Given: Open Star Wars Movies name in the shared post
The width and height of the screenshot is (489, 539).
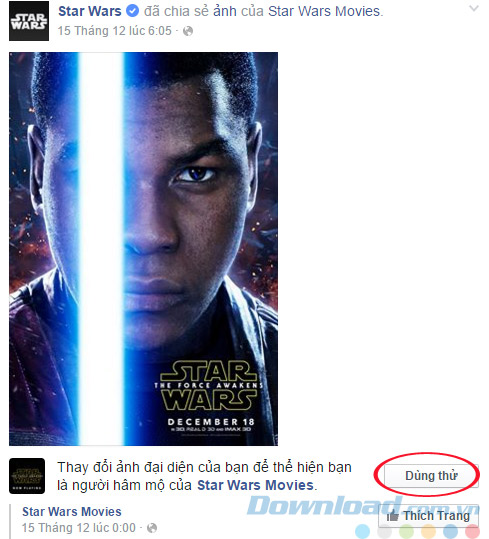Looking at the screenshot, I should [x=72, y=512].
